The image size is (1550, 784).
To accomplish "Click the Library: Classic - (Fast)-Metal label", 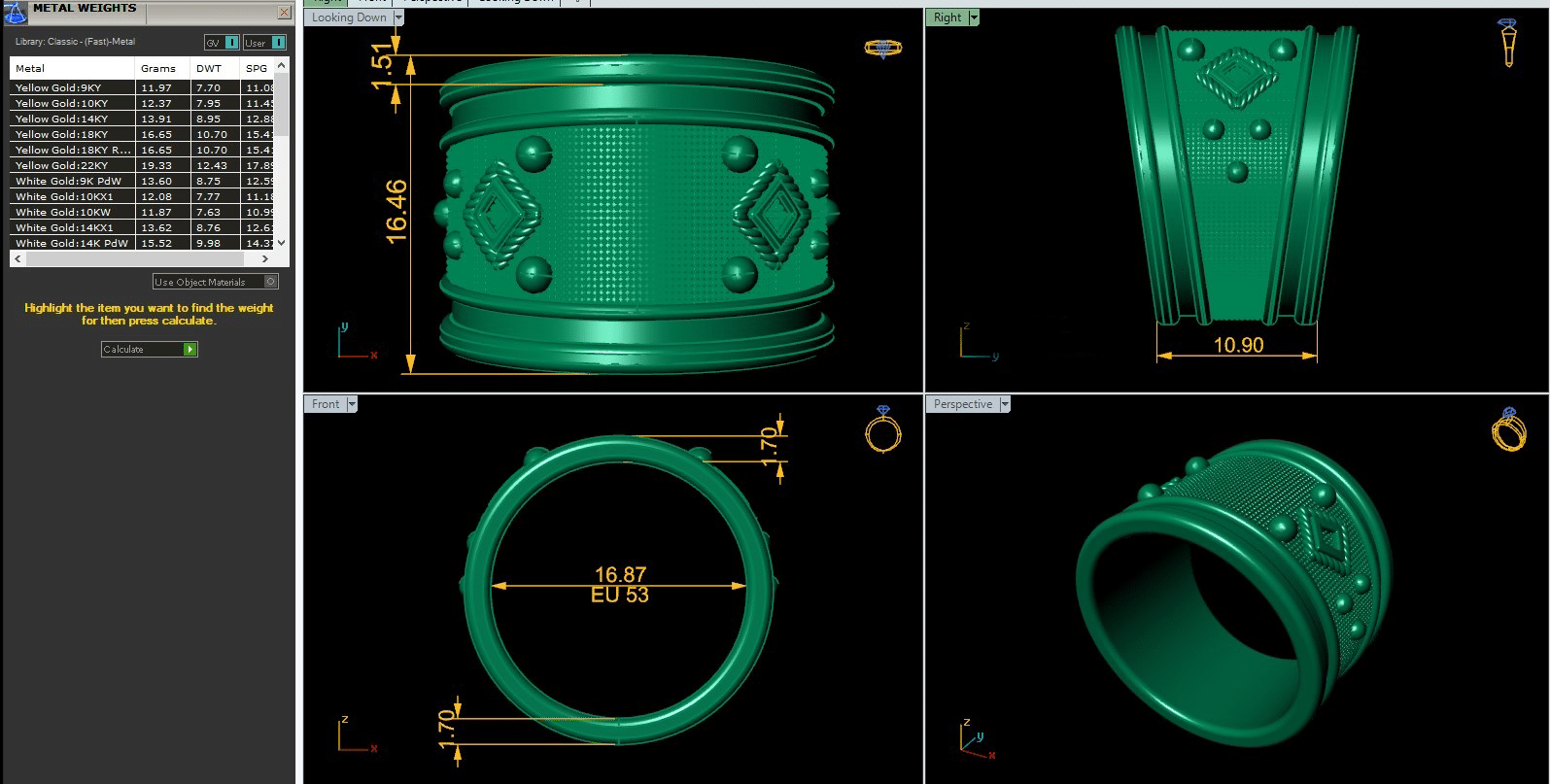I will tap(75, 42).
